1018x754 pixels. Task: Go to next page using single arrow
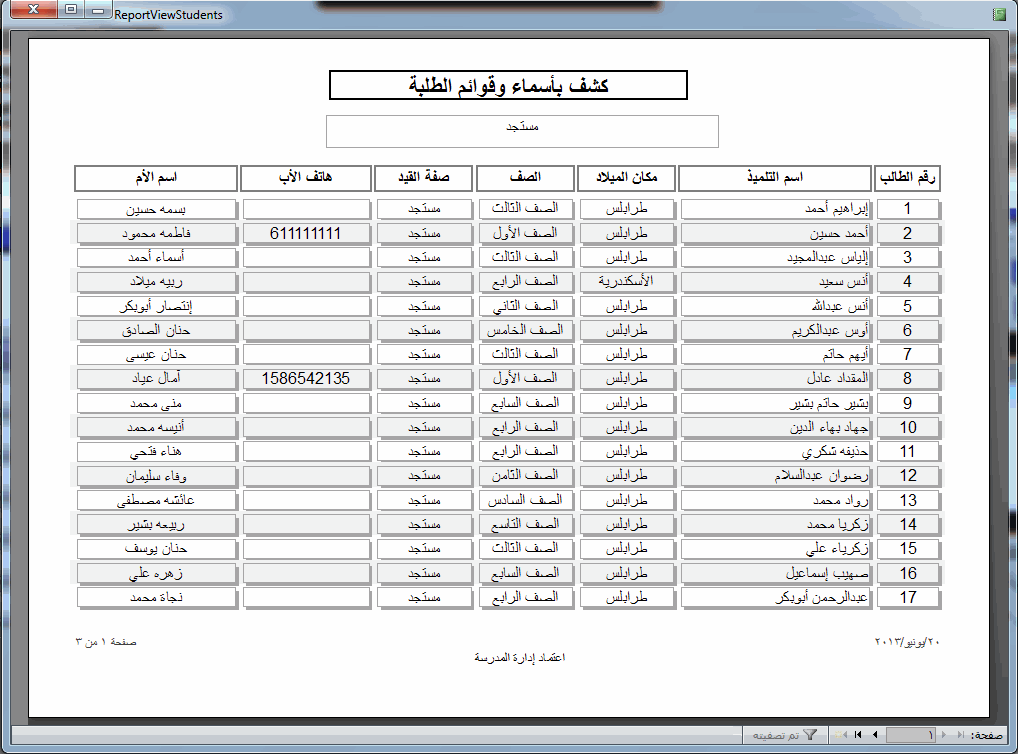[875, 735]
